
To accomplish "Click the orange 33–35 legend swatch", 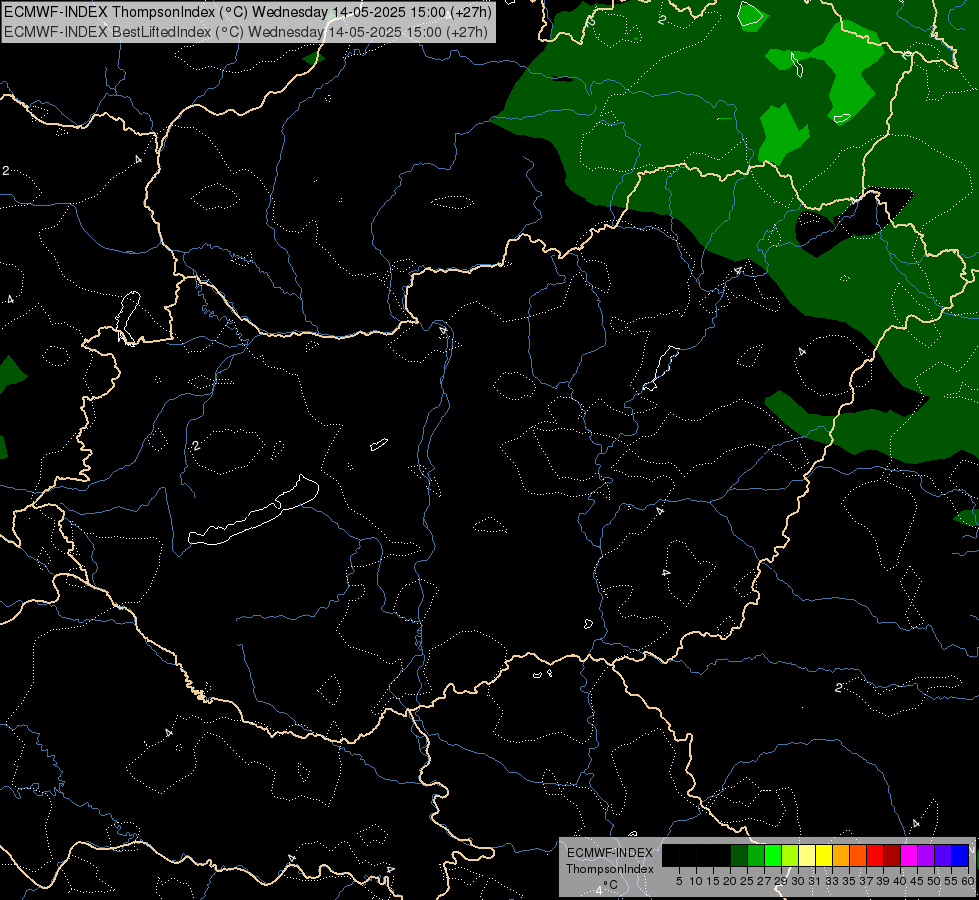I will click(841, 855).
